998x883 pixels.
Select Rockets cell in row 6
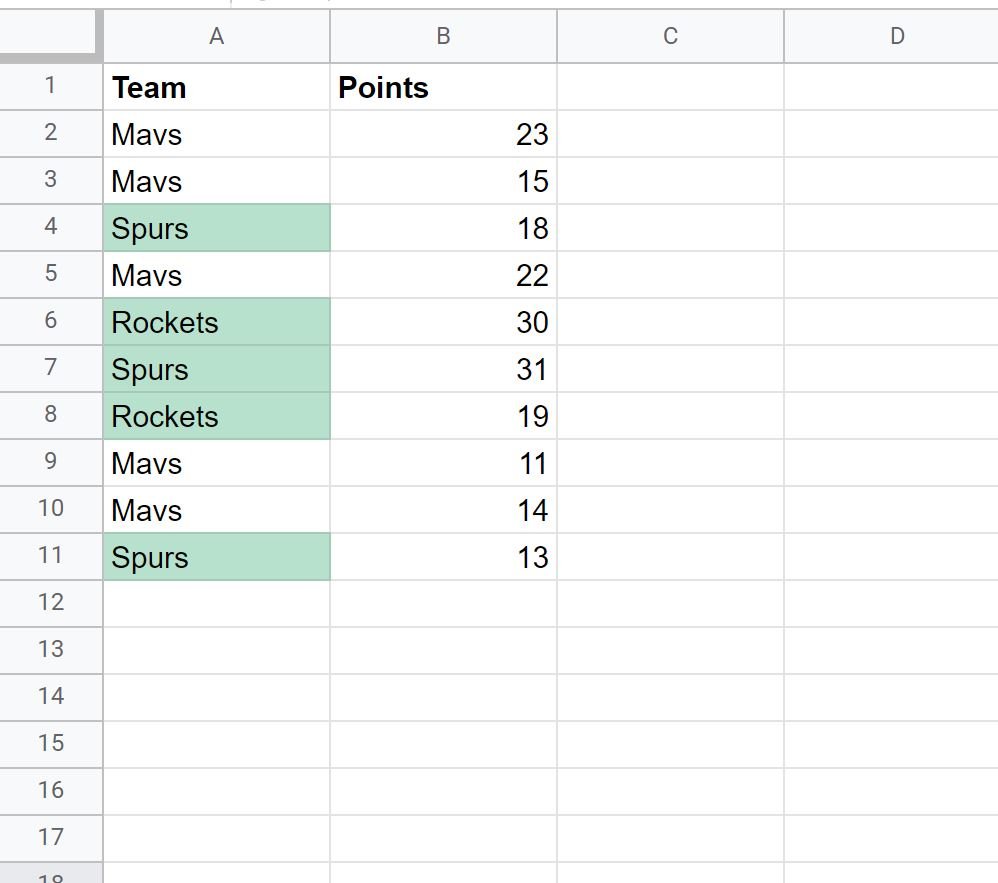[216, 322]
